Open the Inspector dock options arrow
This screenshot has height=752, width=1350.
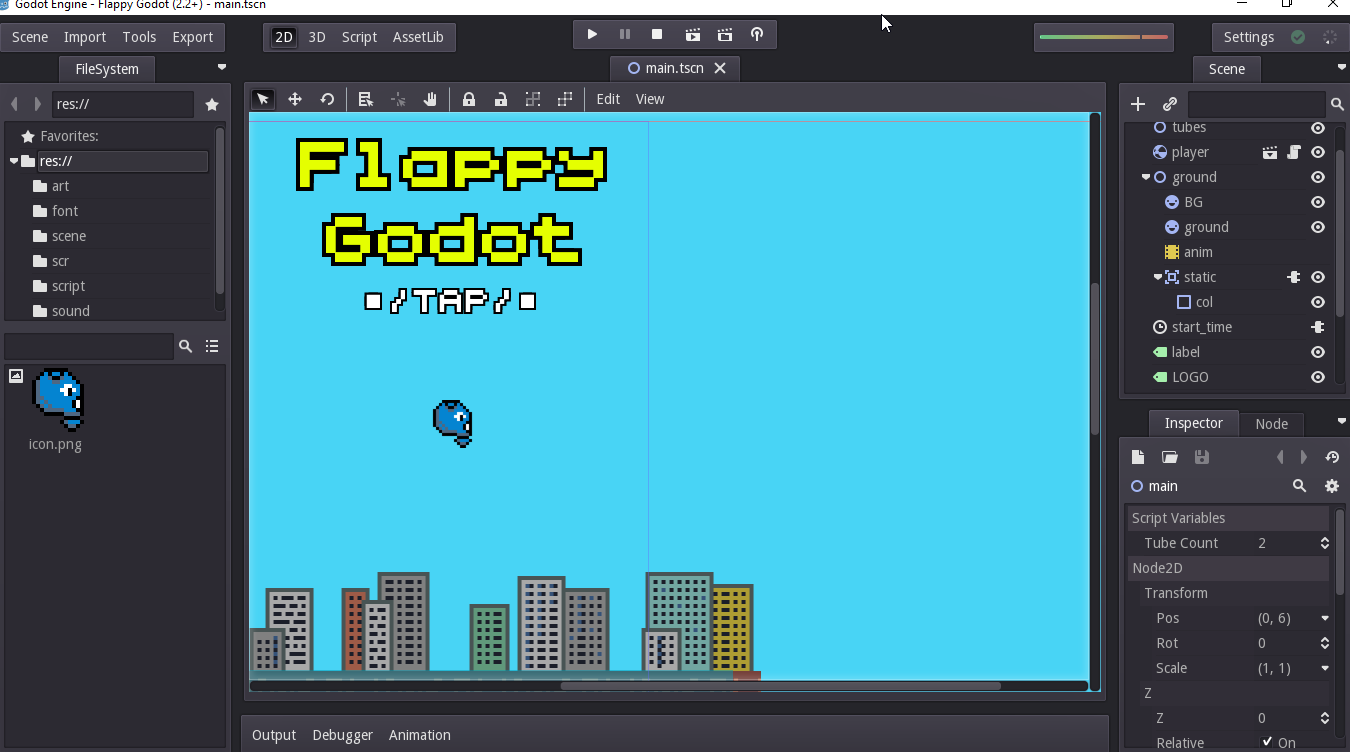point(1342,421)
